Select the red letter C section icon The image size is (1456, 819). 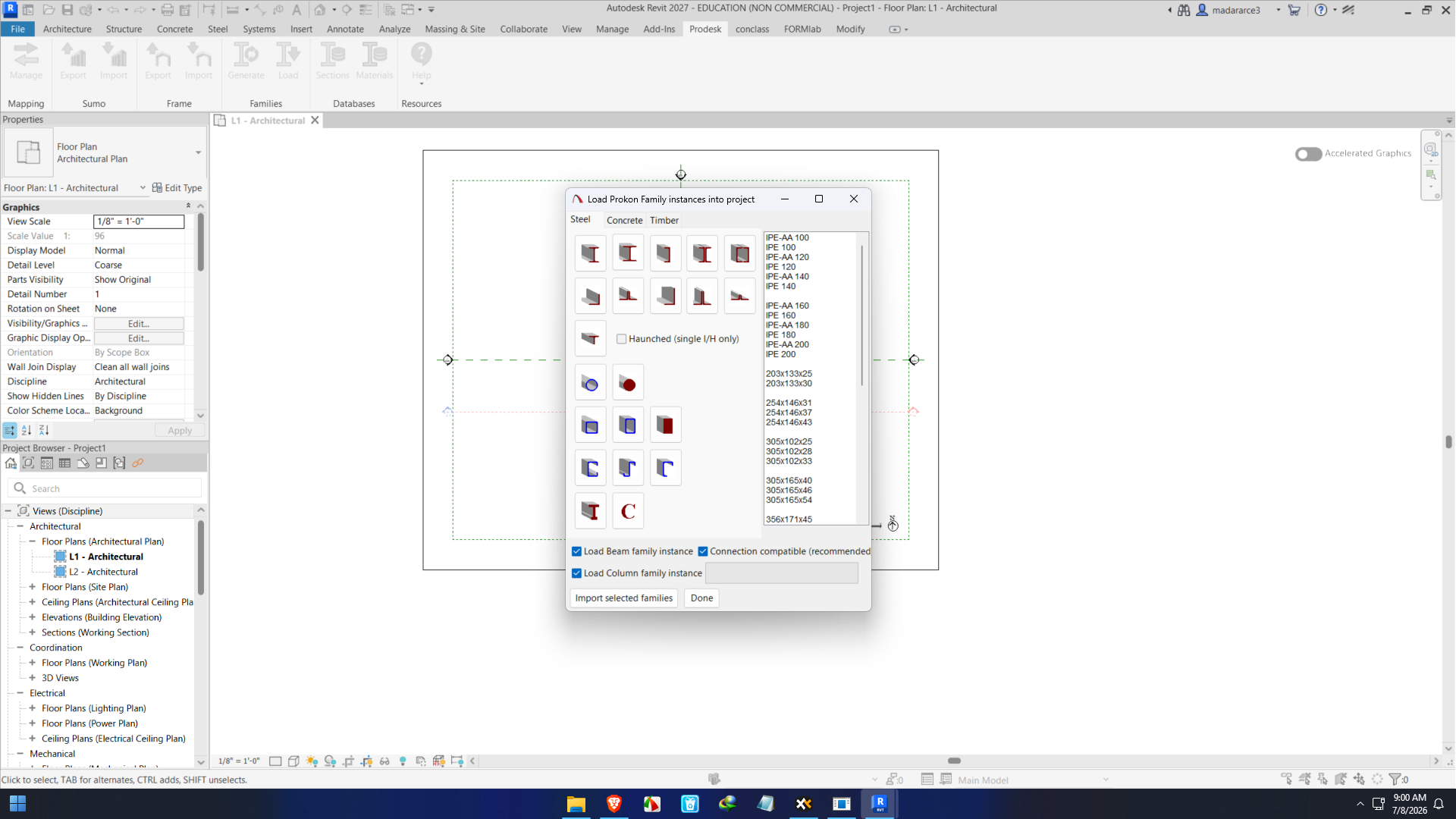628,512
